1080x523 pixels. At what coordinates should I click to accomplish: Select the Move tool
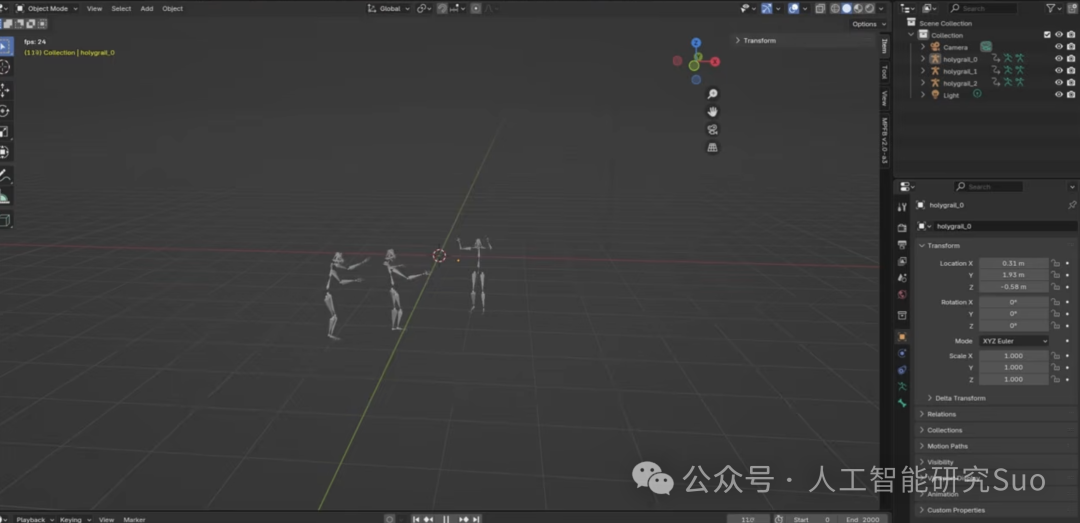click(x=5, y=90)
